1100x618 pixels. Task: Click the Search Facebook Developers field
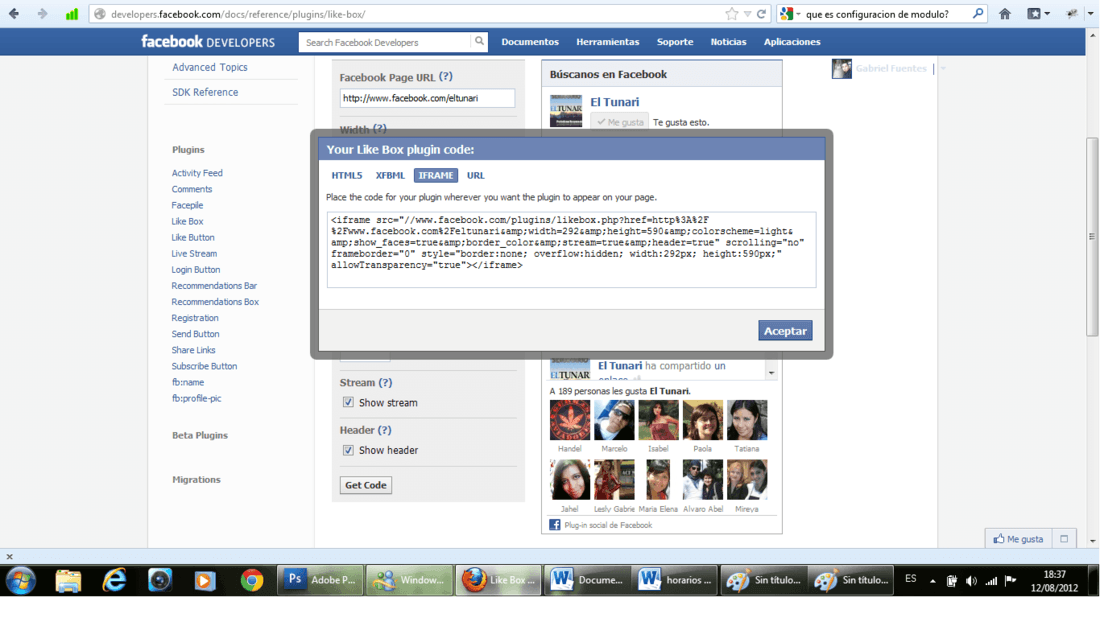(x=386, y=42)
